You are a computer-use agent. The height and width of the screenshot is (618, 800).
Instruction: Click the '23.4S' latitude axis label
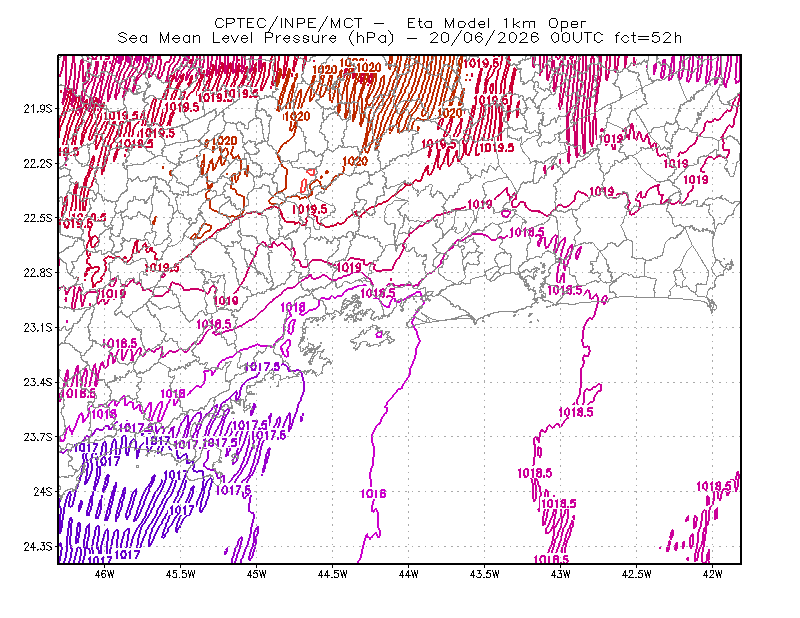click(38, 382)
